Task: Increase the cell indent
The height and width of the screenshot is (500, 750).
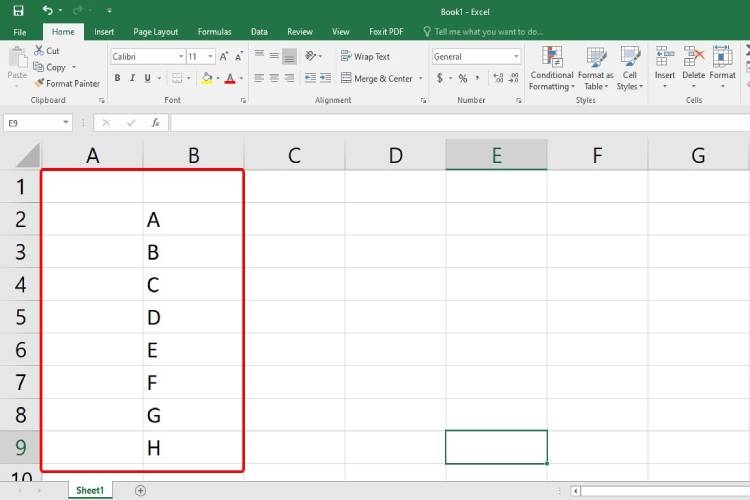Action: [x=325, y=78]
